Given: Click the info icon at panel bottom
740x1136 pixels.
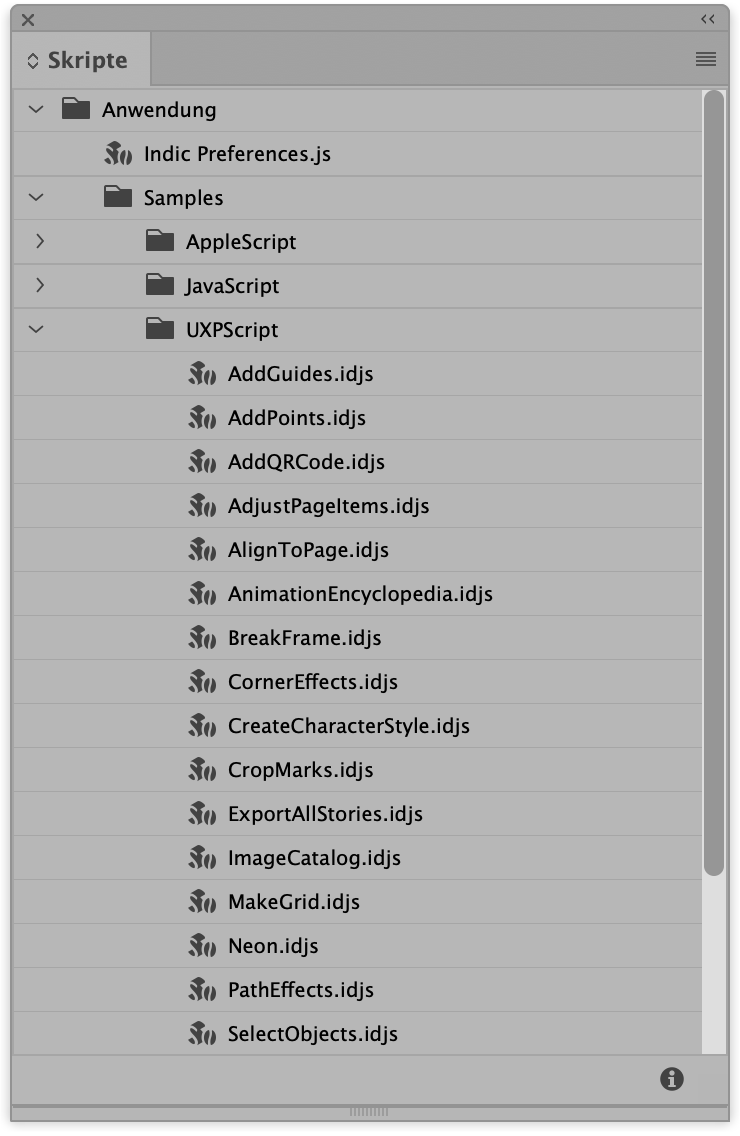Looking at the screenshot, I should [x=672, y=1079].
